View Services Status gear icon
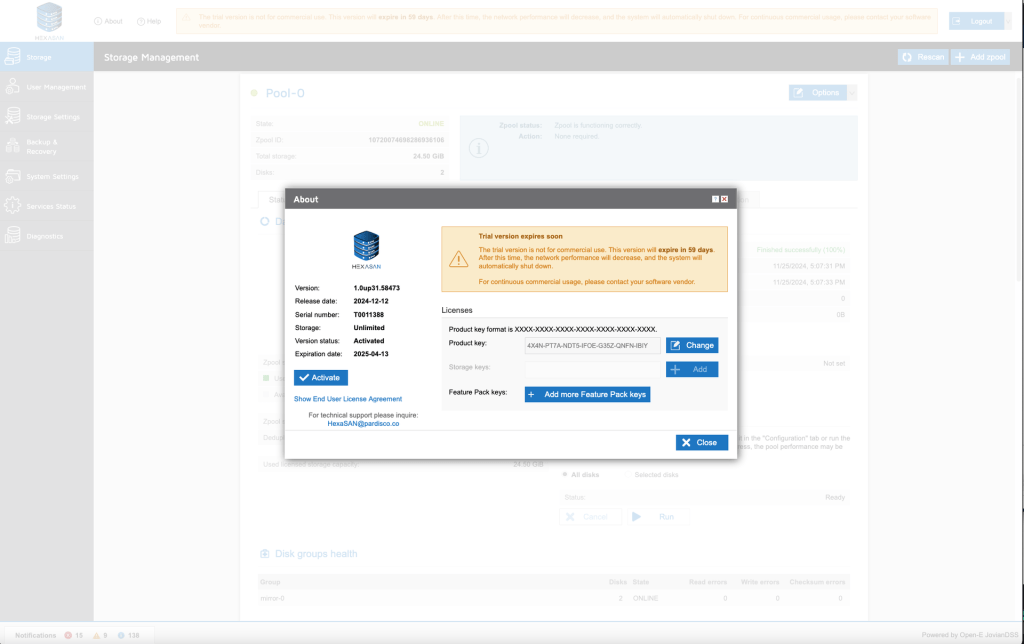Image resolution: width=1024 pixels, height=644 pixels. pos(14,206)
